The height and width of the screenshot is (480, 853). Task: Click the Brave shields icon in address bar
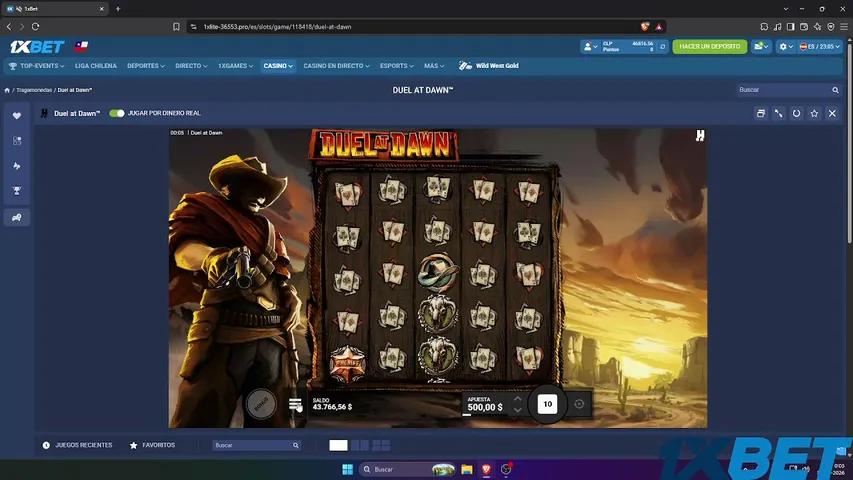[645, 27]
